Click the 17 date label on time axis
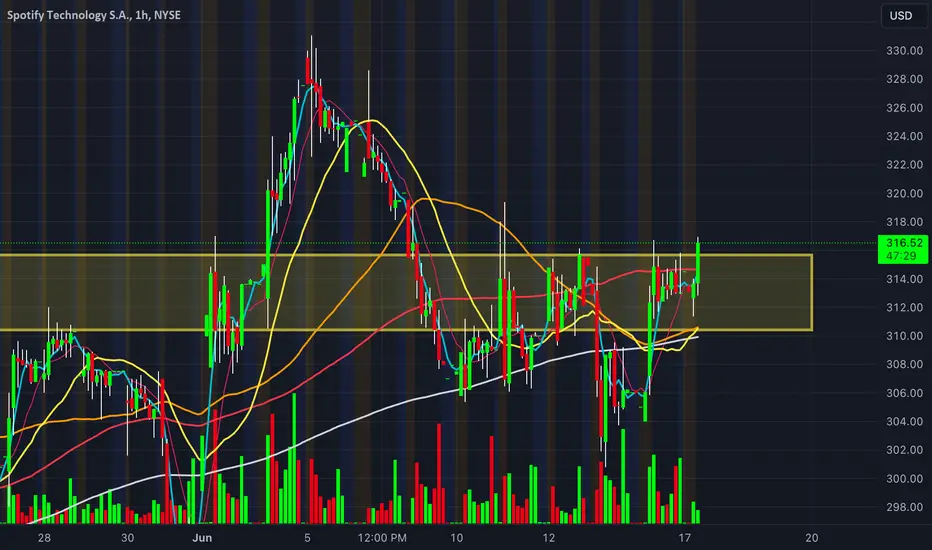Screen dimensions: 932x550 [x=685, y=538]
